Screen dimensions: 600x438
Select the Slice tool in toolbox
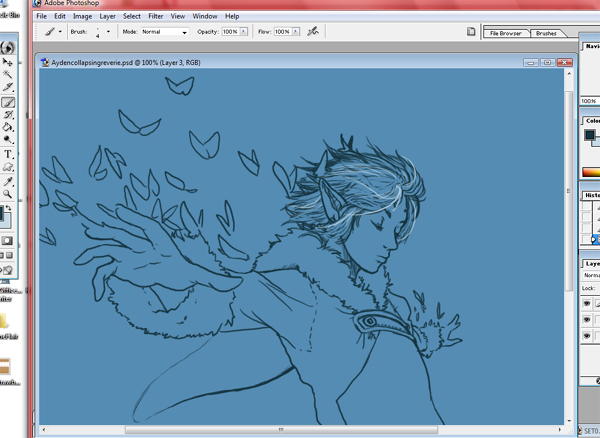click(8, 88)
